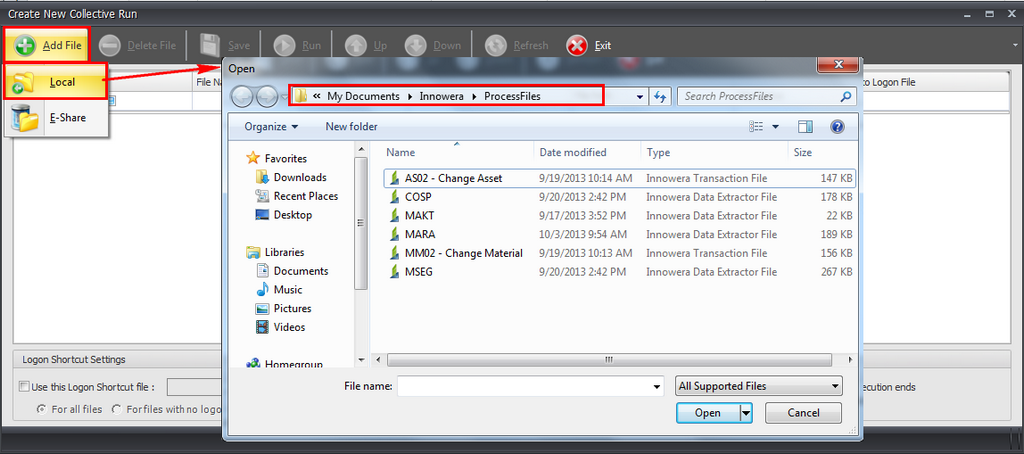Select For files with no logon radio button

tap(117, 409)
